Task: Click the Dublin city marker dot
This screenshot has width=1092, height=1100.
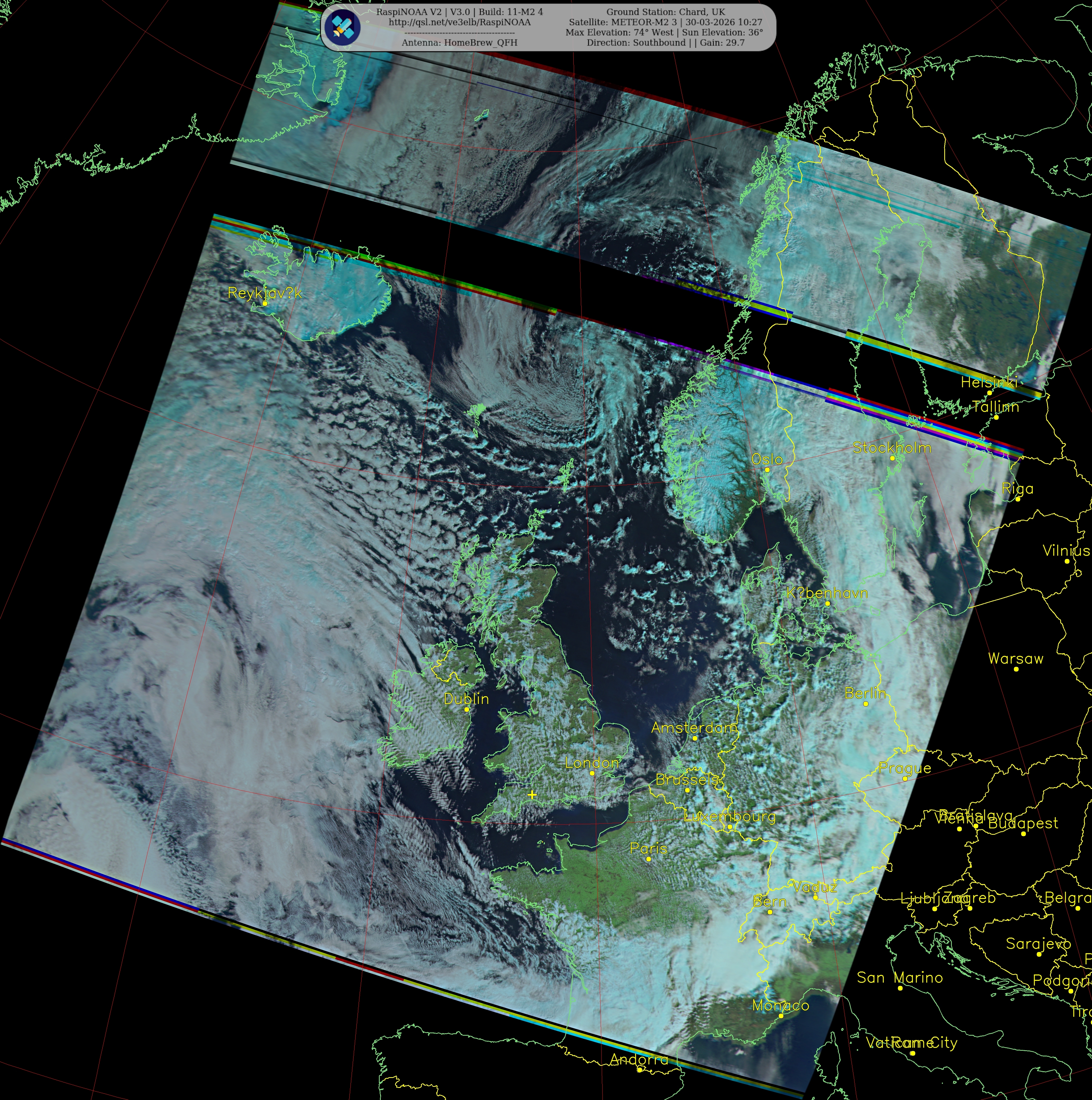Action: pos(467,709)
